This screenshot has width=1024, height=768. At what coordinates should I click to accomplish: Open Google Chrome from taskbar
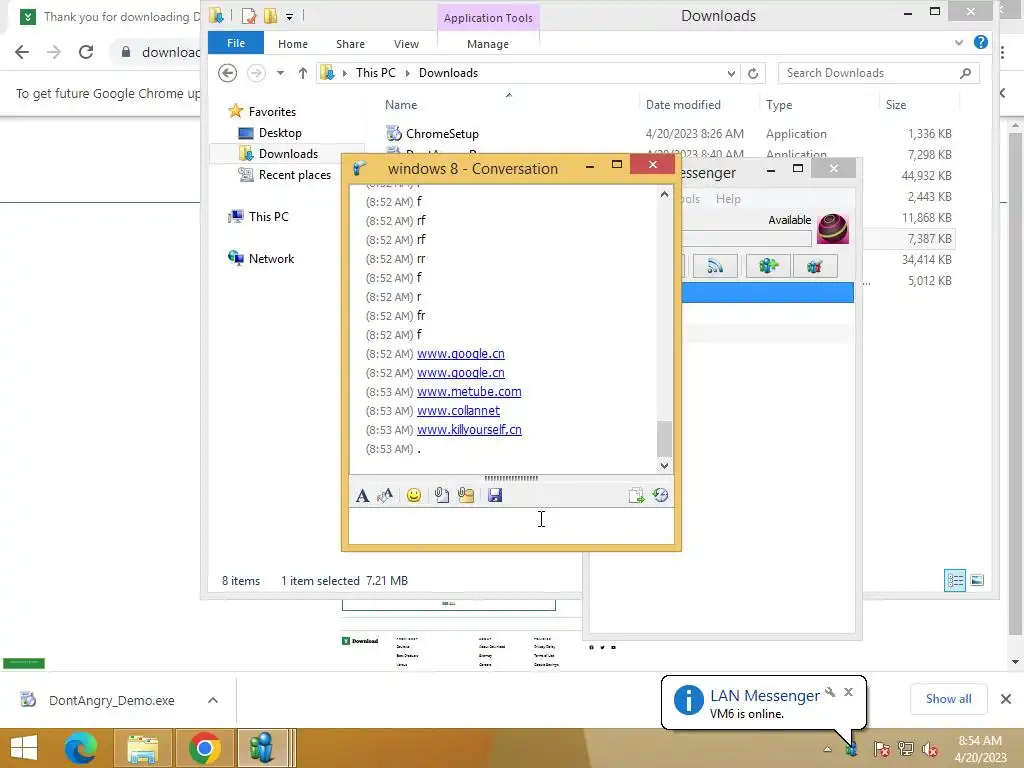(204, 748)
